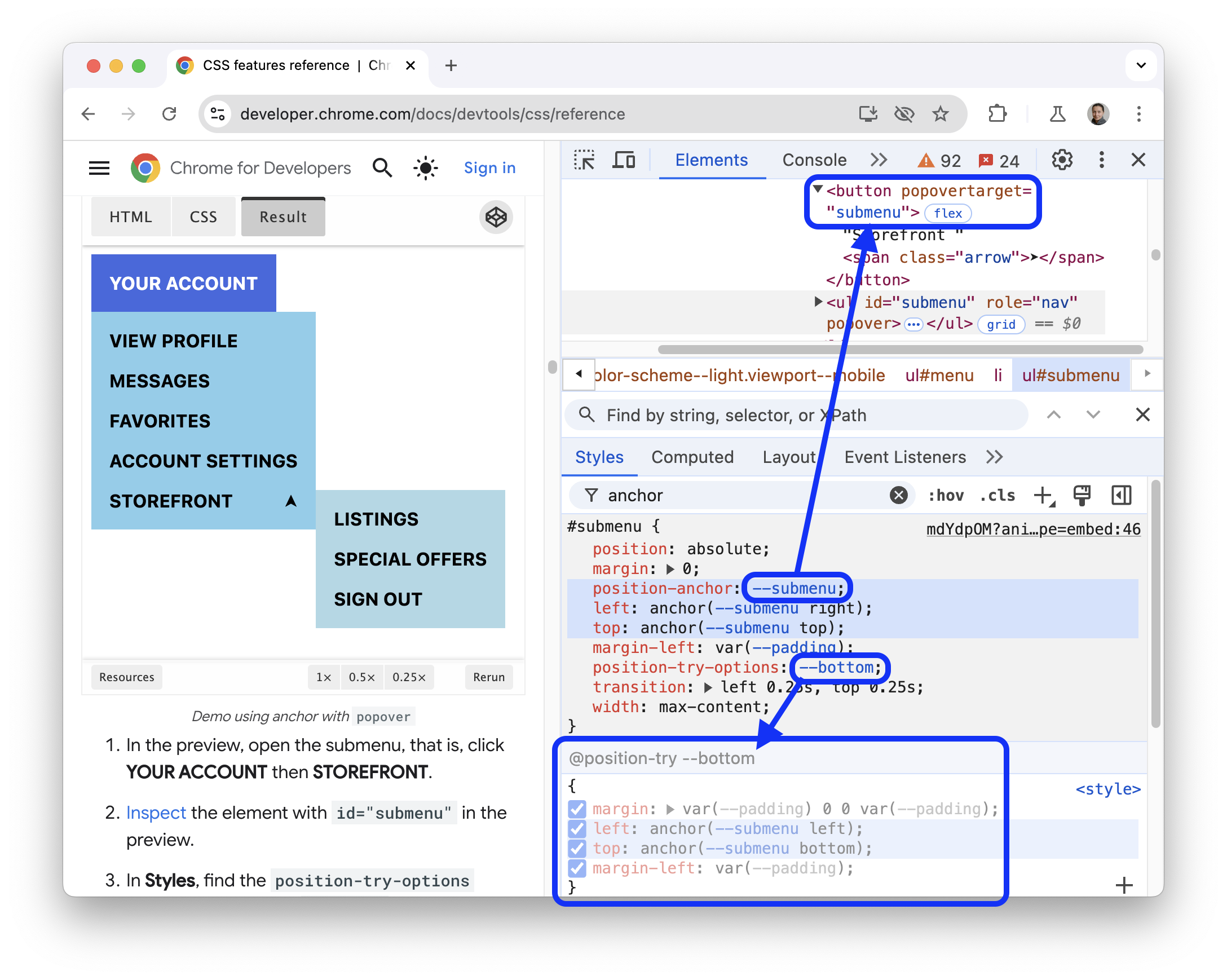
Task: Click the Elements panel tab
Action: click(709, 161)
